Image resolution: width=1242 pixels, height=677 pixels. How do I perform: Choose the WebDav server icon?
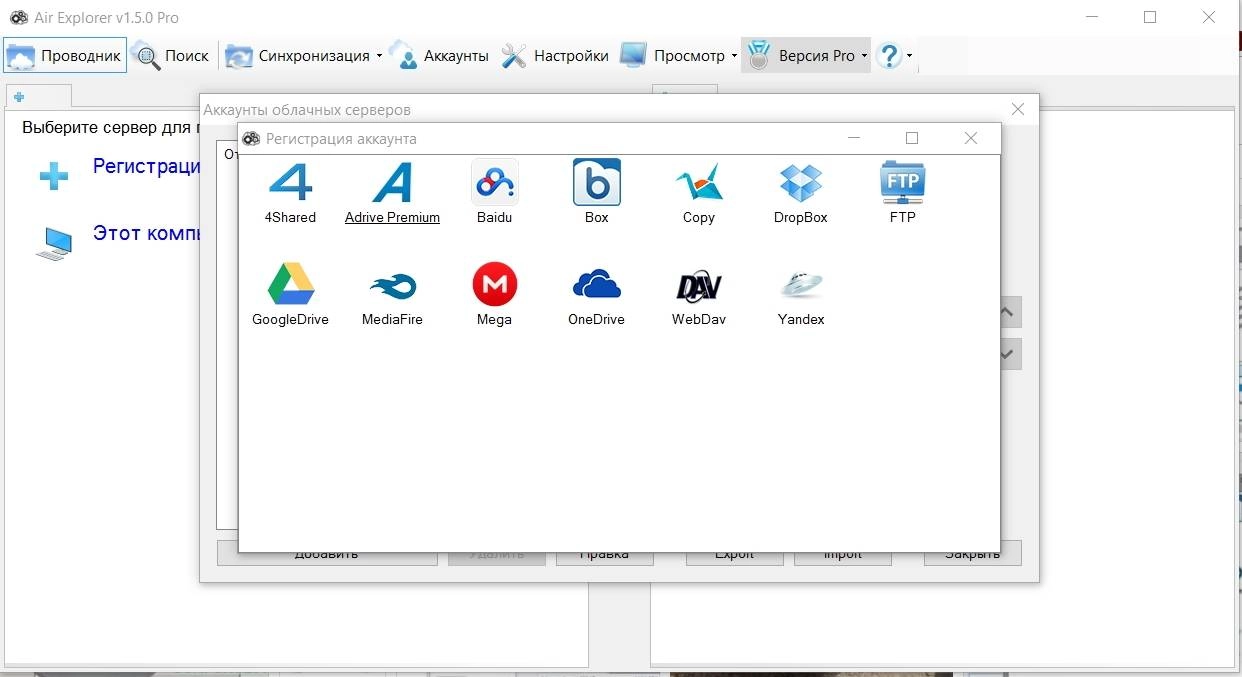[x=699, y=286]
